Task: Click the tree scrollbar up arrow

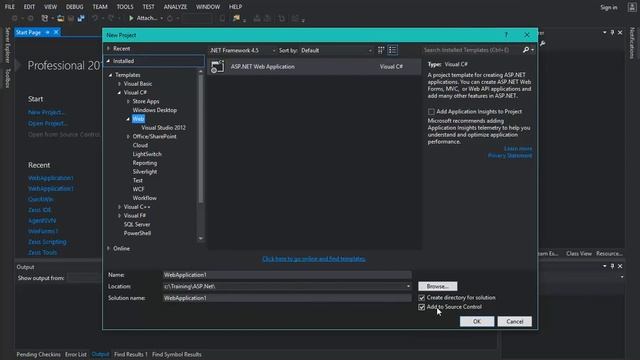Action: coord(200,71)
